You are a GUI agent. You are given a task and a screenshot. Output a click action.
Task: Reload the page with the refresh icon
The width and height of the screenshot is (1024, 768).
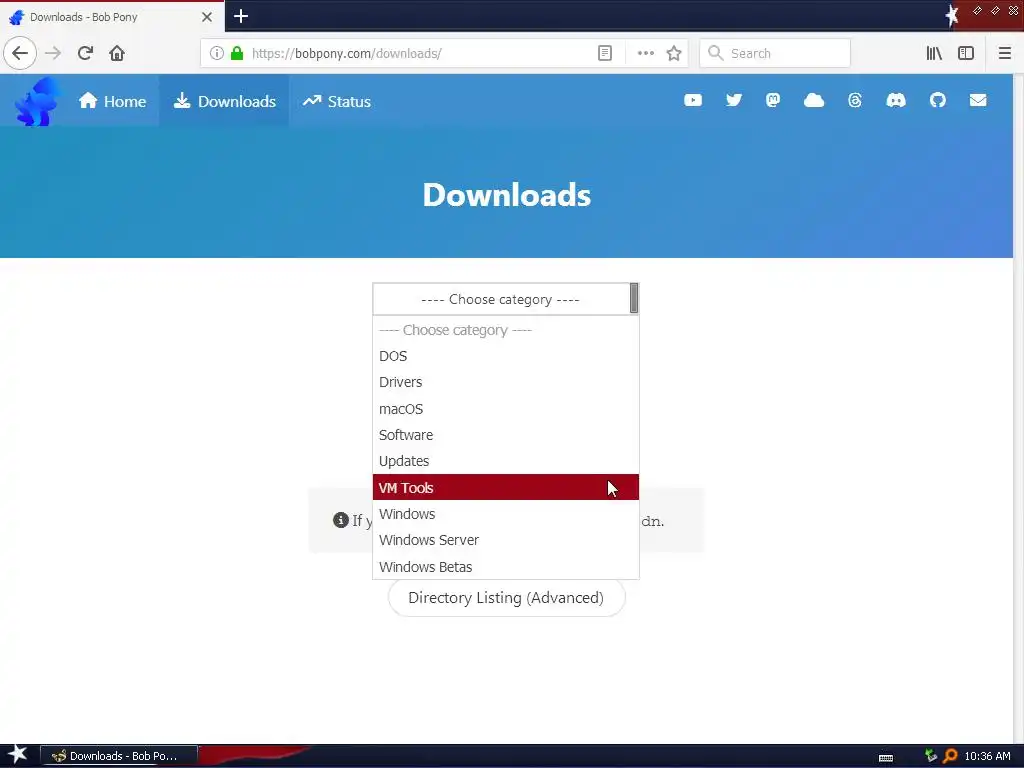pos(85,53)
